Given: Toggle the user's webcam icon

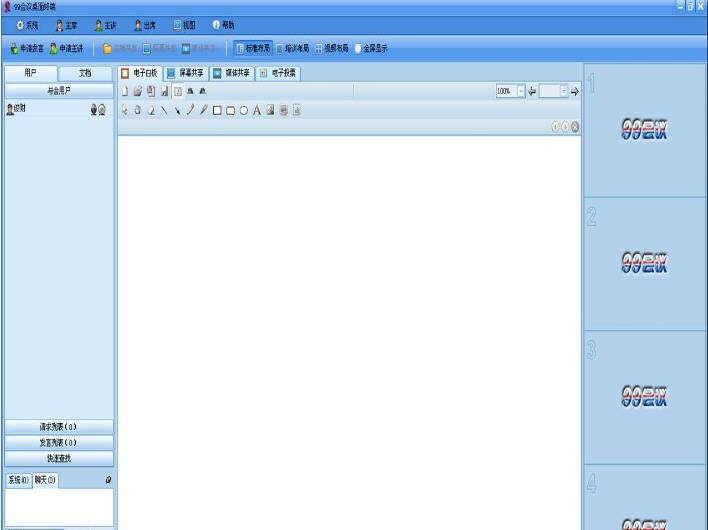Looking at the screenshot, I should (x=102, y=109).
